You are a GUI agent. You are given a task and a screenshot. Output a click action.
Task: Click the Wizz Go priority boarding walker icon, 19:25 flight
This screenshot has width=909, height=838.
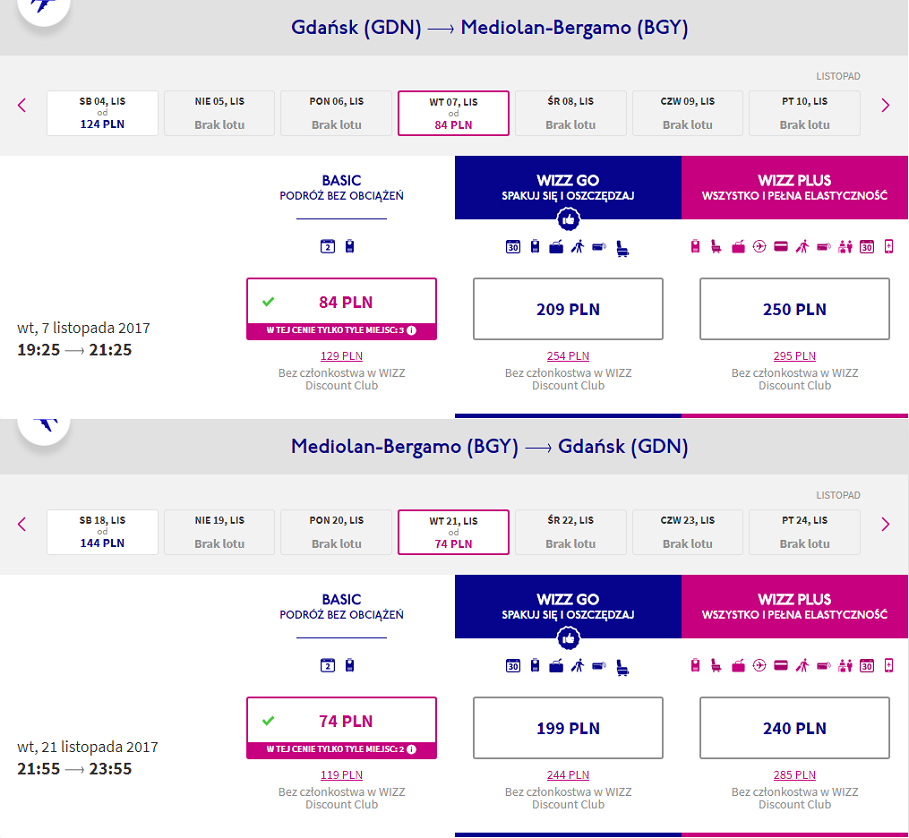click(577, 247)
